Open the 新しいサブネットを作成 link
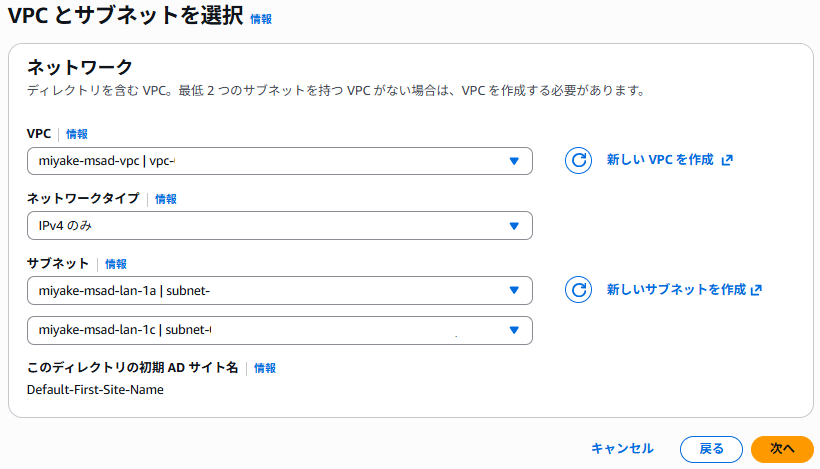Viewport: 820px width, 469px height. click(x=676, y=290)
